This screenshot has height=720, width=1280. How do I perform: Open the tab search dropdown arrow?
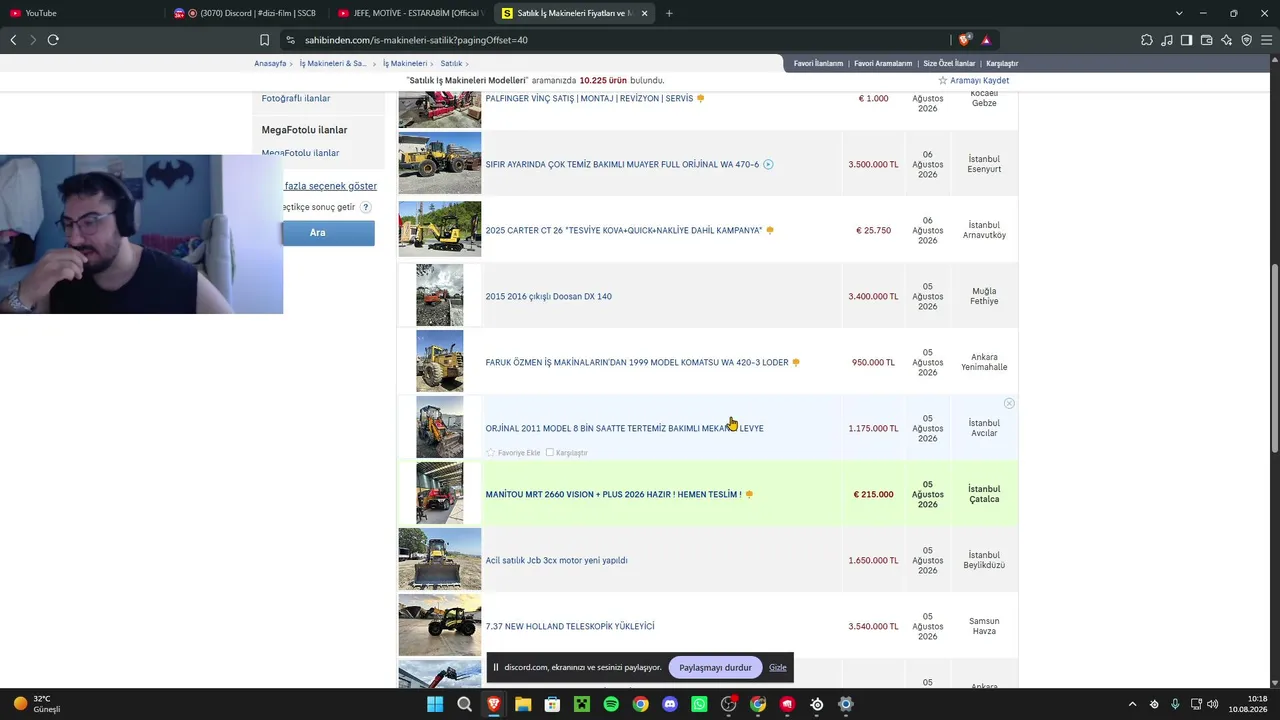(1179, 13)
